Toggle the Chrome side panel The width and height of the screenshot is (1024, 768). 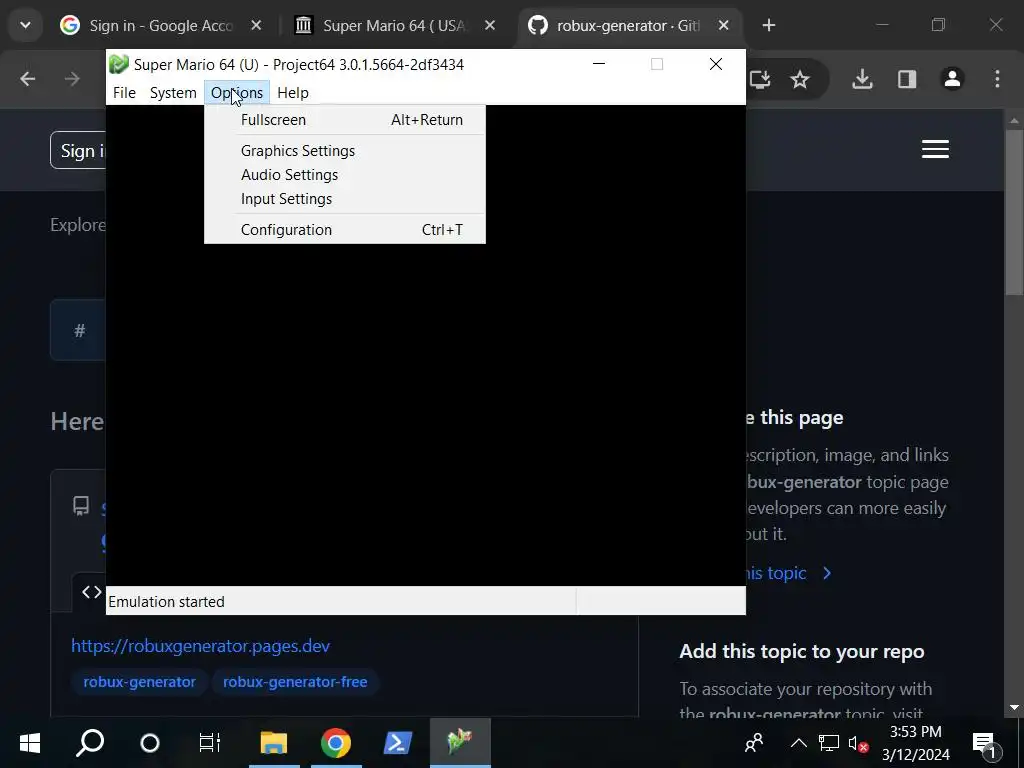(x=907, y=80)
